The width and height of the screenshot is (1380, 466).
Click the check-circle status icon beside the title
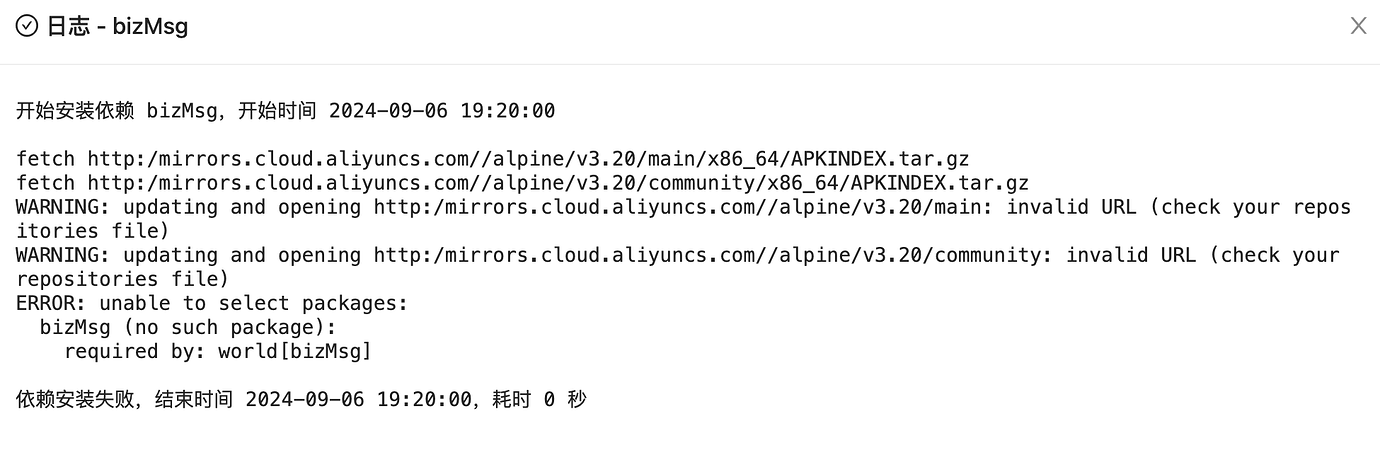click(x=27, y=26)
